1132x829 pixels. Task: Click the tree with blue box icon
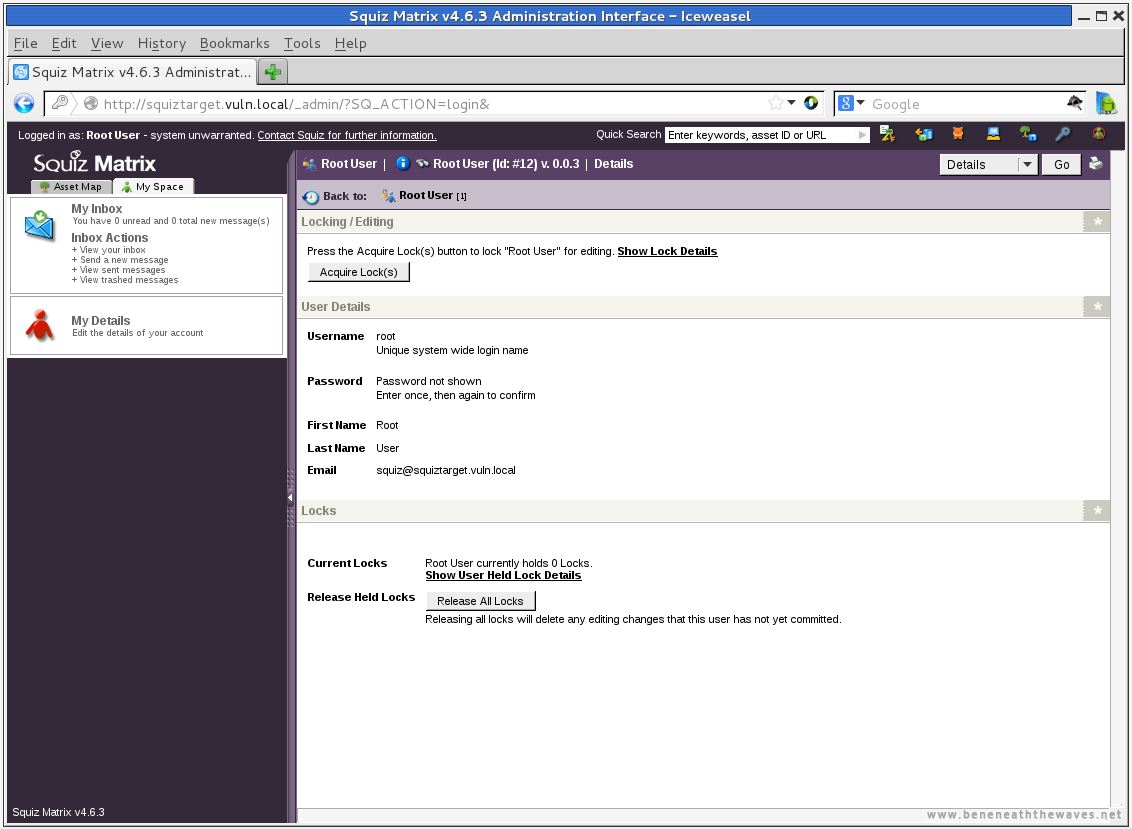coord(1028,133)
